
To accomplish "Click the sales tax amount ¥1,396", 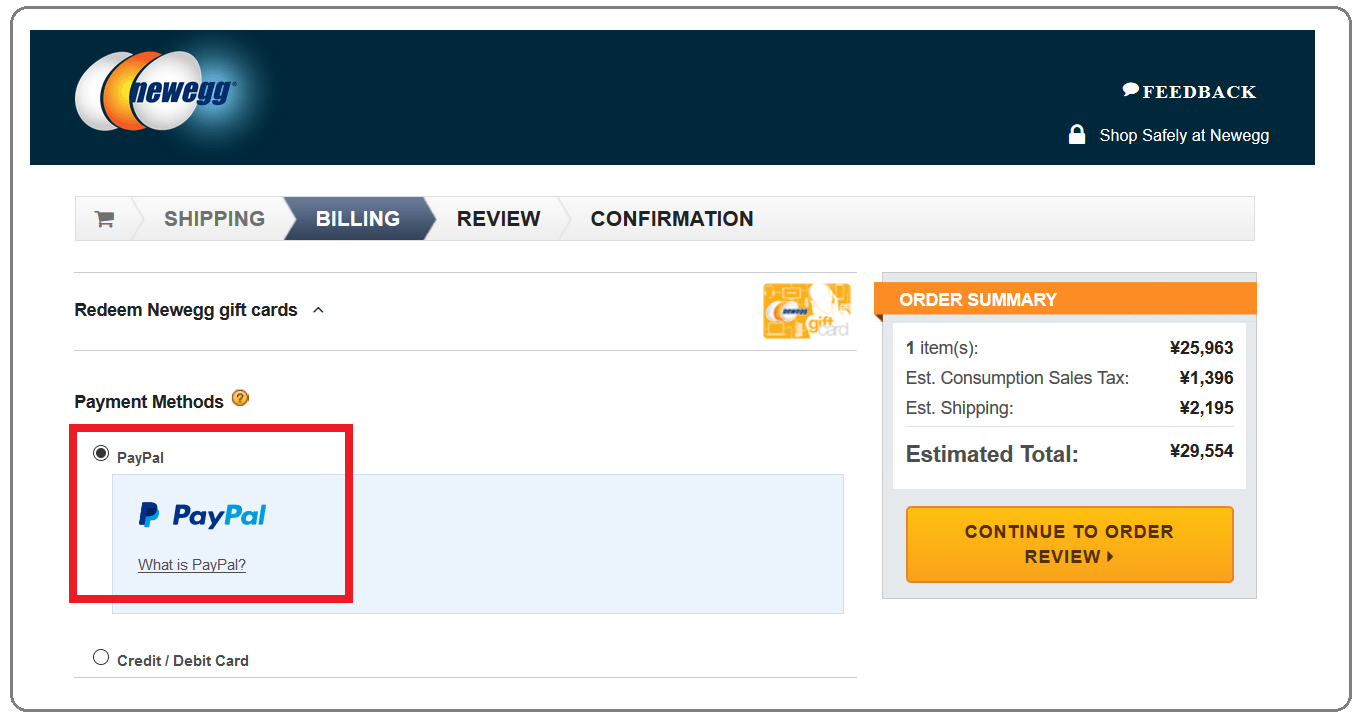I will [x=1207, y=378].
